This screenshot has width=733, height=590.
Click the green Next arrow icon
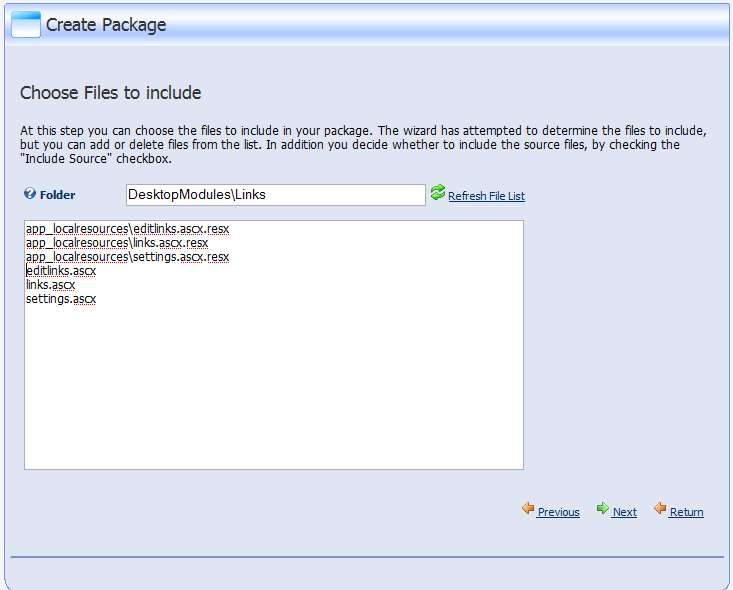click(603, 508)
